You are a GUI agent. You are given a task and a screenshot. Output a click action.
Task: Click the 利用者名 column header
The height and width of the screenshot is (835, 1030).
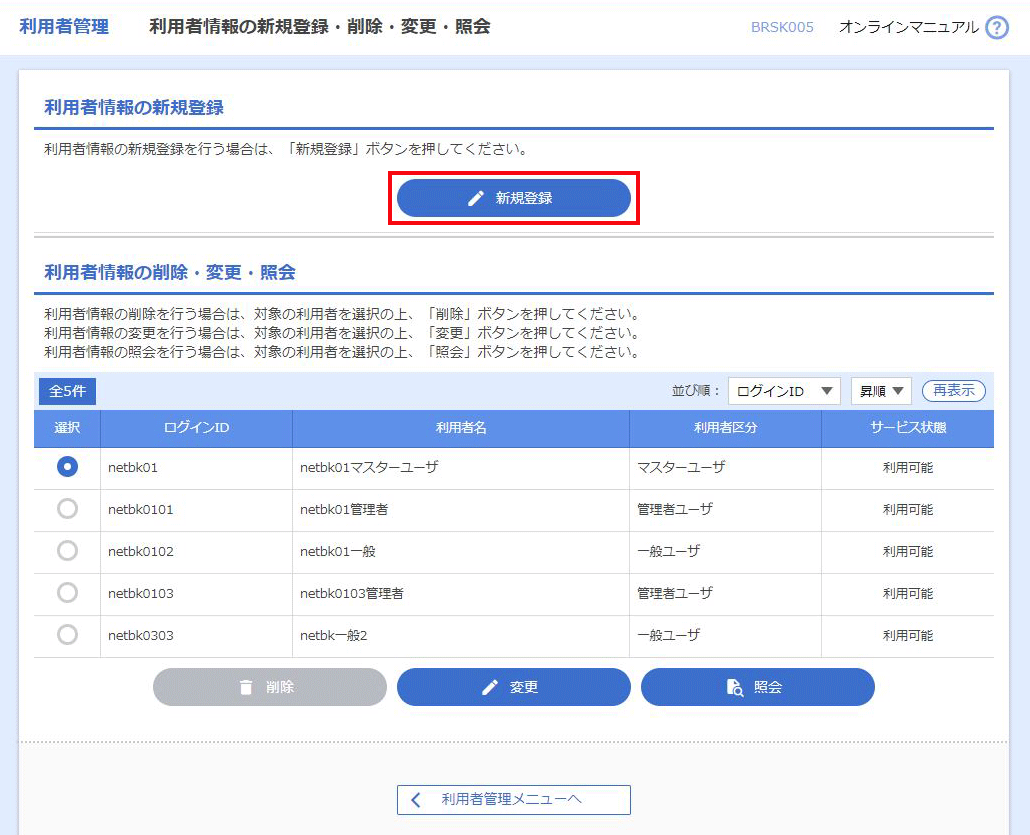pos(461,428)
